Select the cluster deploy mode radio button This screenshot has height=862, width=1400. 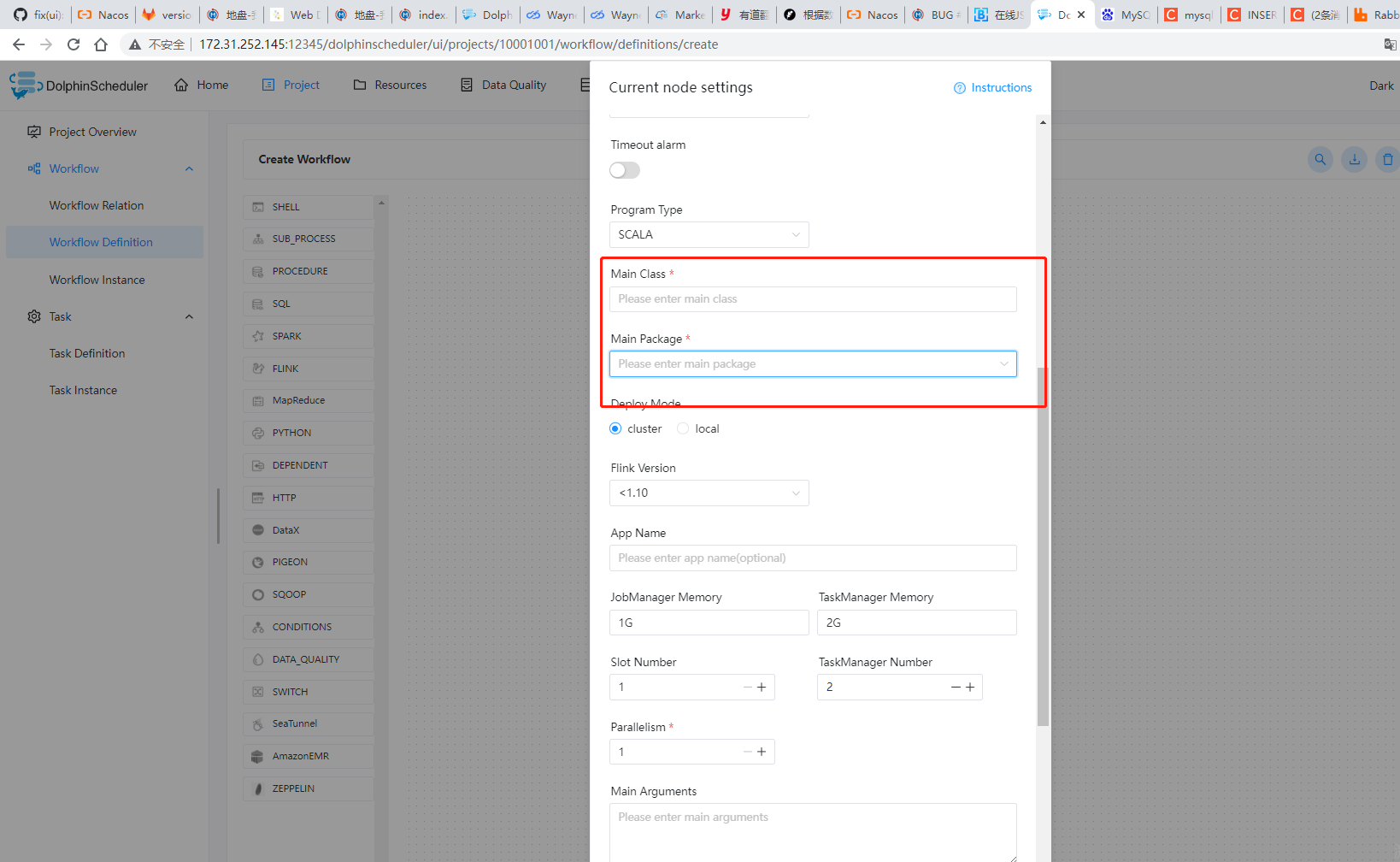tap(615, 428)
